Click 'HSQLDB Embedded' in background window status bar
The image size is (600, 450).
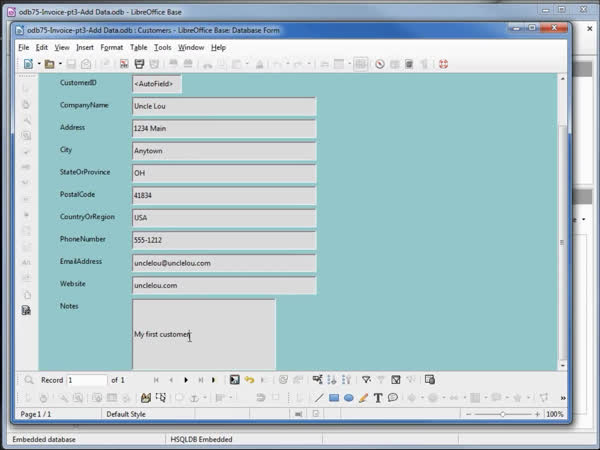click(201, 439)
